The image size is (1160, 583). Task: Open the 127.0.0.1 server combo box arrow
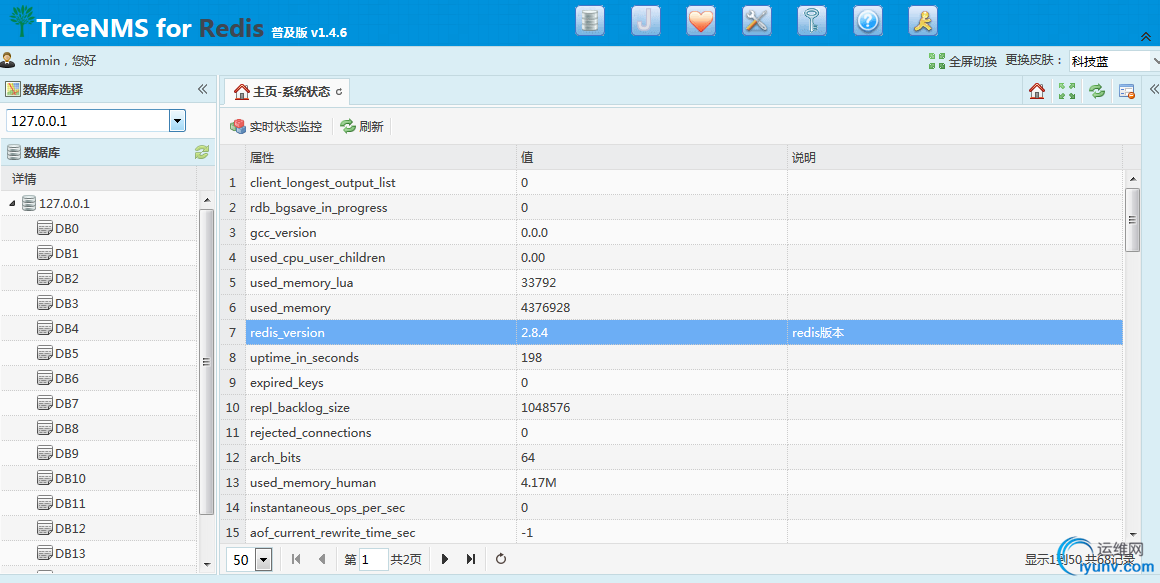(177, 121)
